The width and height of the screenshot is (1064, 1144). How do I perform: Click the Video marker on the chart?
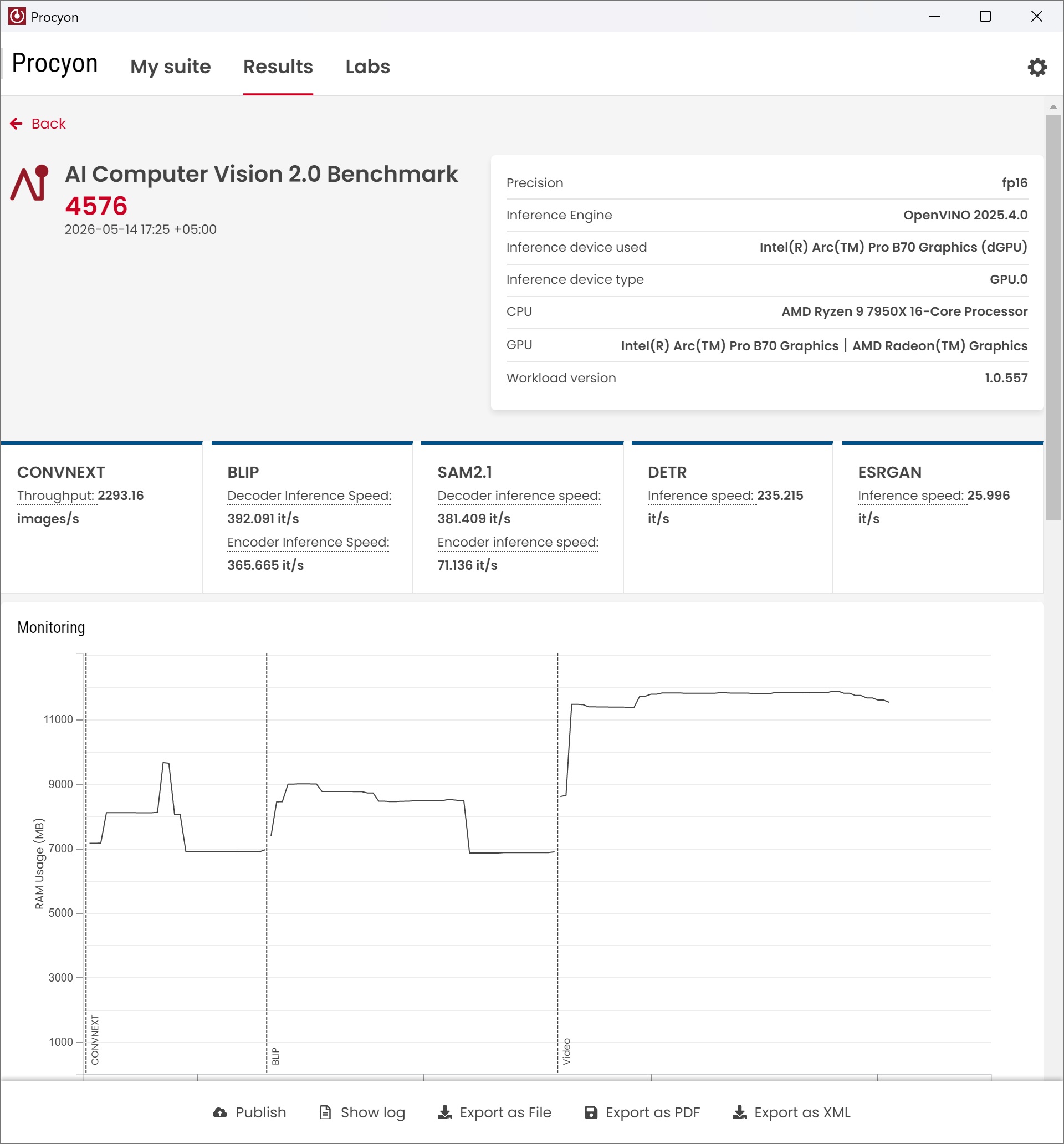pos(566,1051)
